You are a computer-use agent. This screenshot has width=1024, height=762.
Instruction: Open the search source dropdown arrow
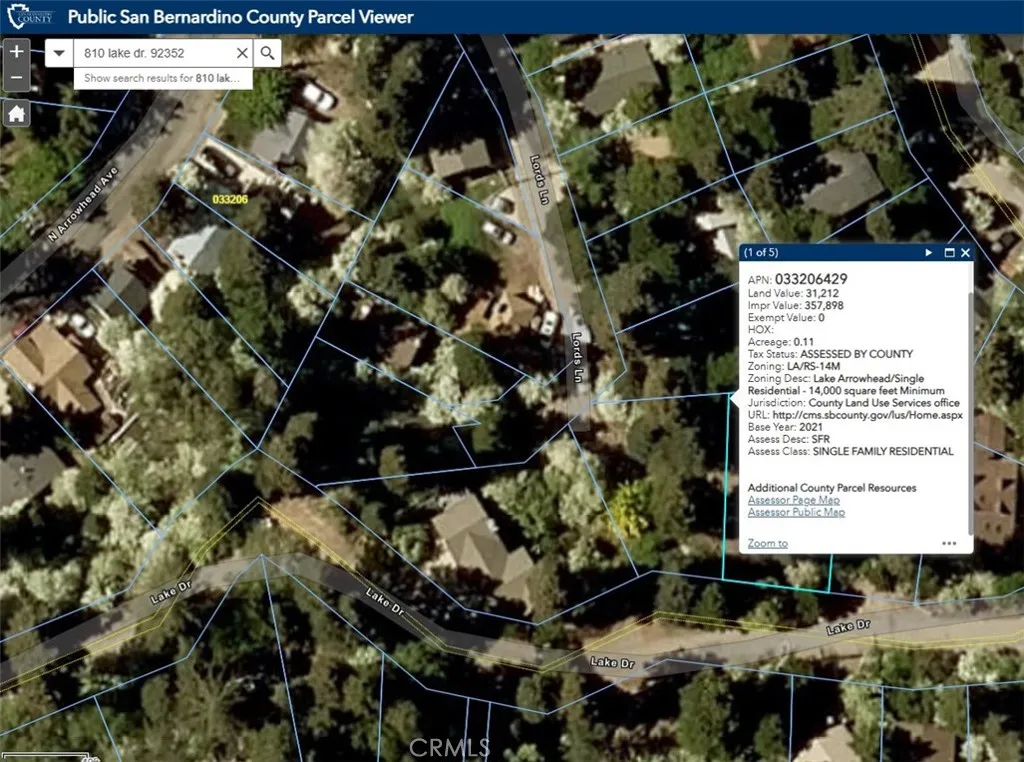(59, 53)
